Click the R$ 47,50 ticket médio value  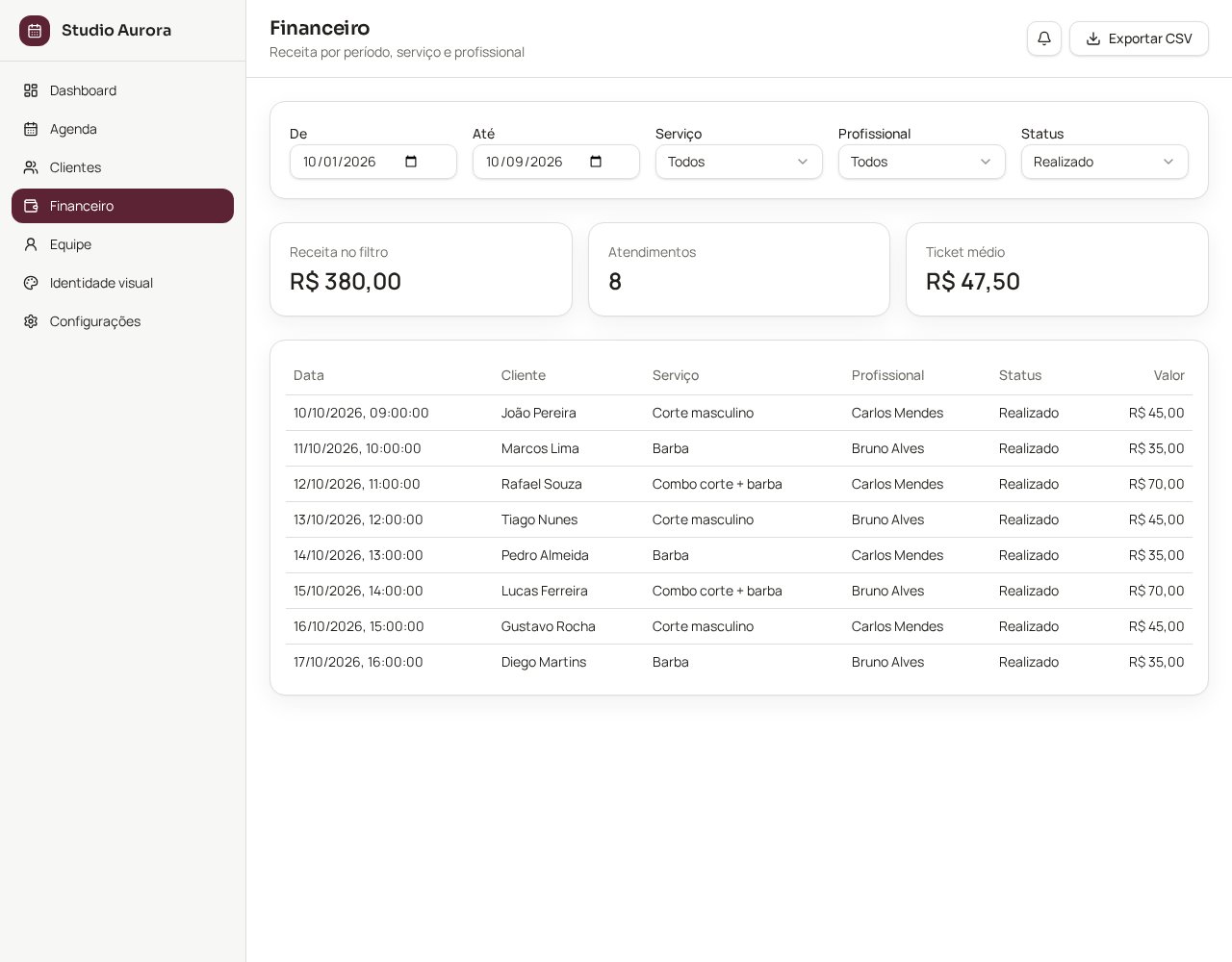[973, 281]
